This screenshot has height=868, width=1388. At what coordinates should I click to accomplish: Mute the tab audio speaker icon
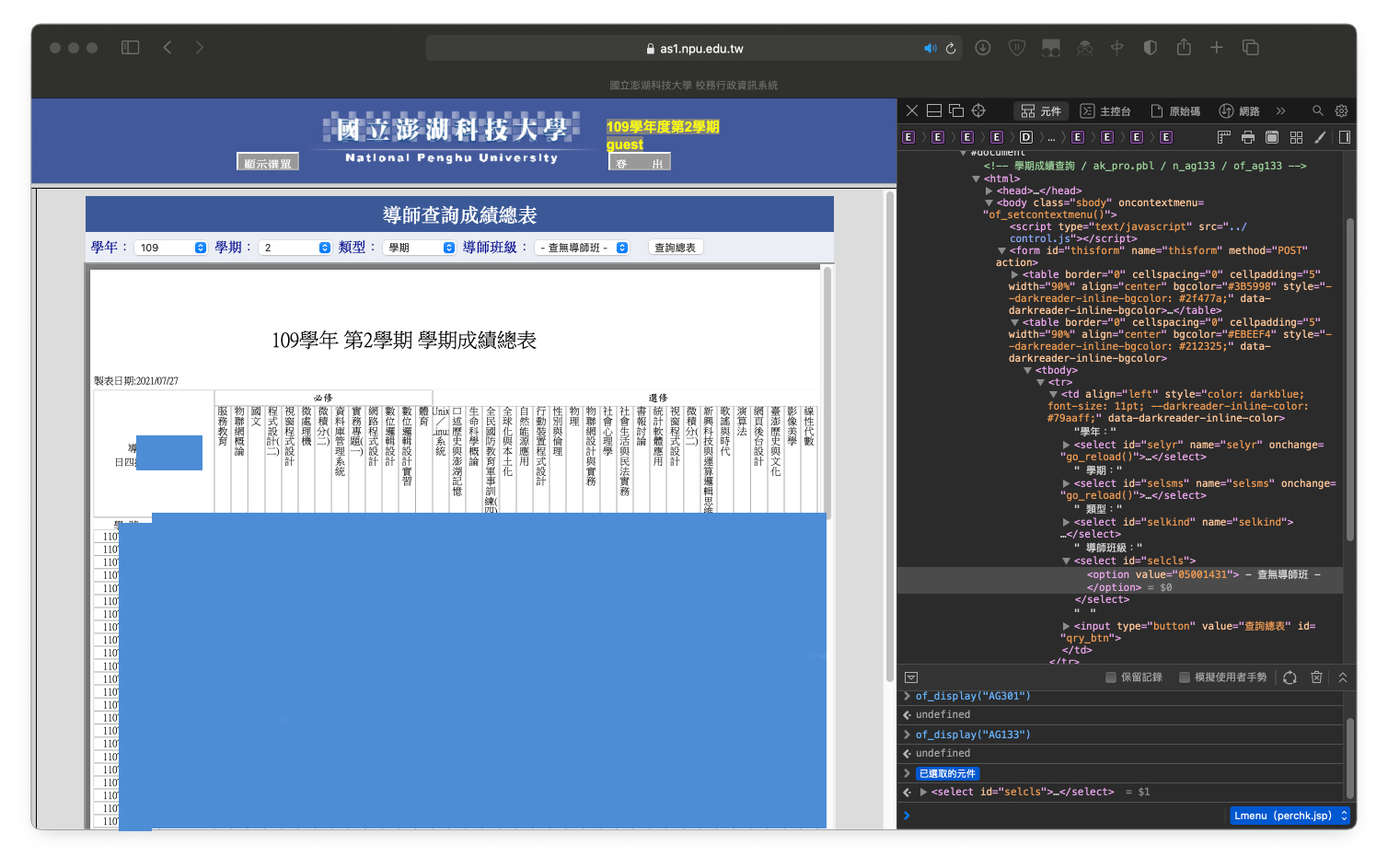tap(931, 48)
